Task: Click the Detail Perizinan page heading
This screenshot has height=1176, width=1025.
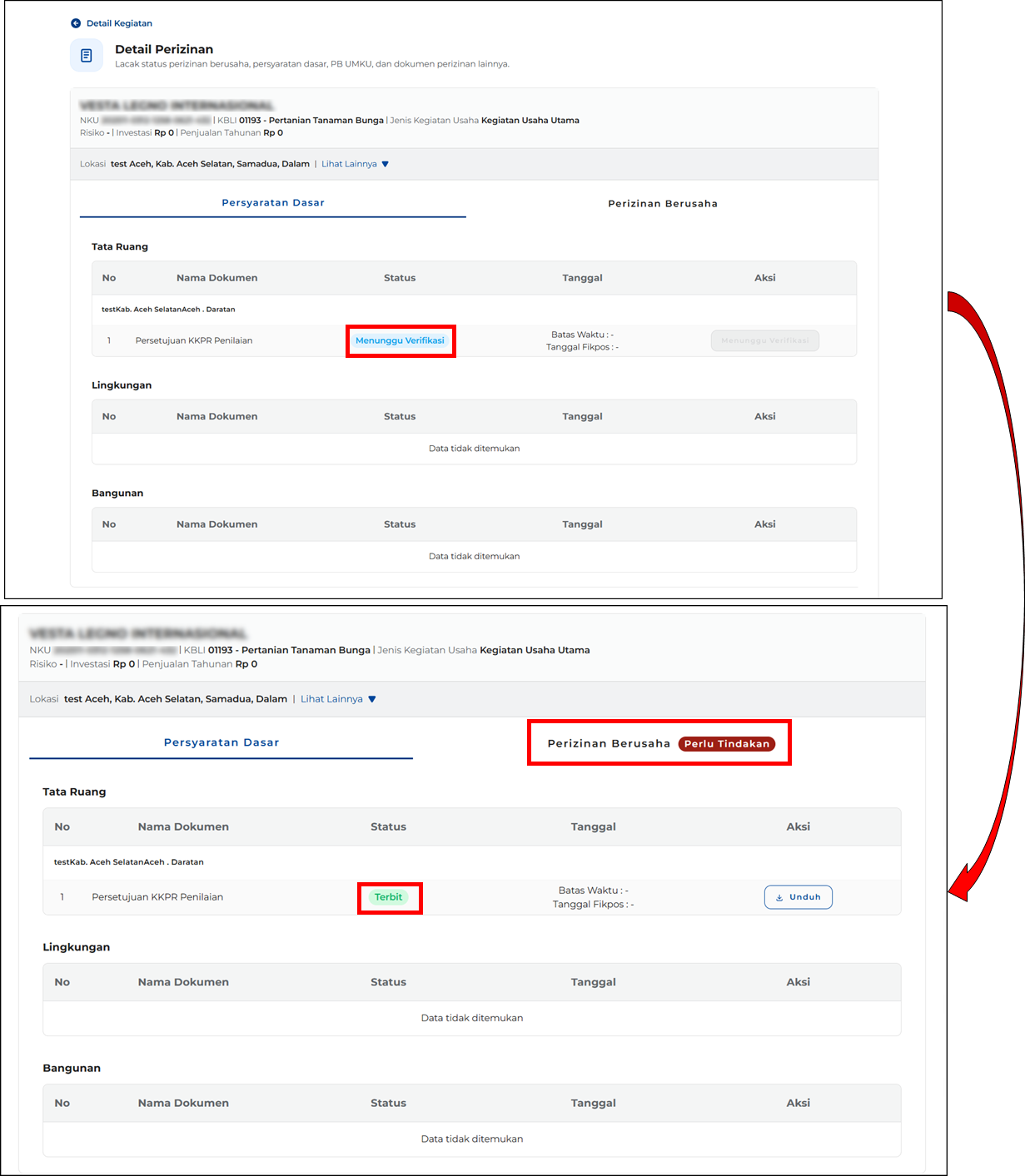Action: coord(164,49)
